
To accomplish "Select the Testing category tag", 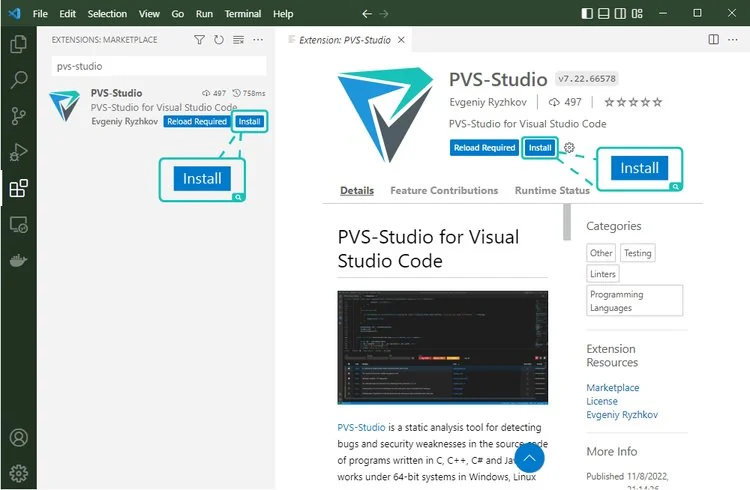I will (x=638, y=253).
